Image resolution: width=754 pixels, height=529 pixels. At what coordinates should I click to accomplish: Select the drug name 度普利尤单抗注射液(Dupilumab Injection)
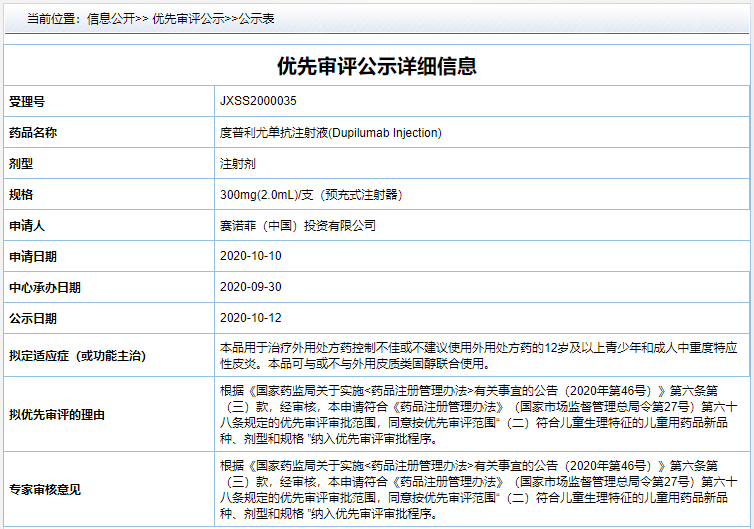(x=331, y=132)
